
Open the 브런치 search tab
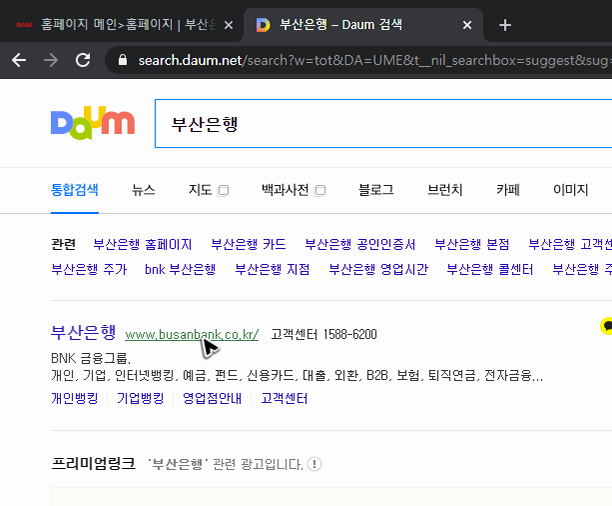(445, 190)
